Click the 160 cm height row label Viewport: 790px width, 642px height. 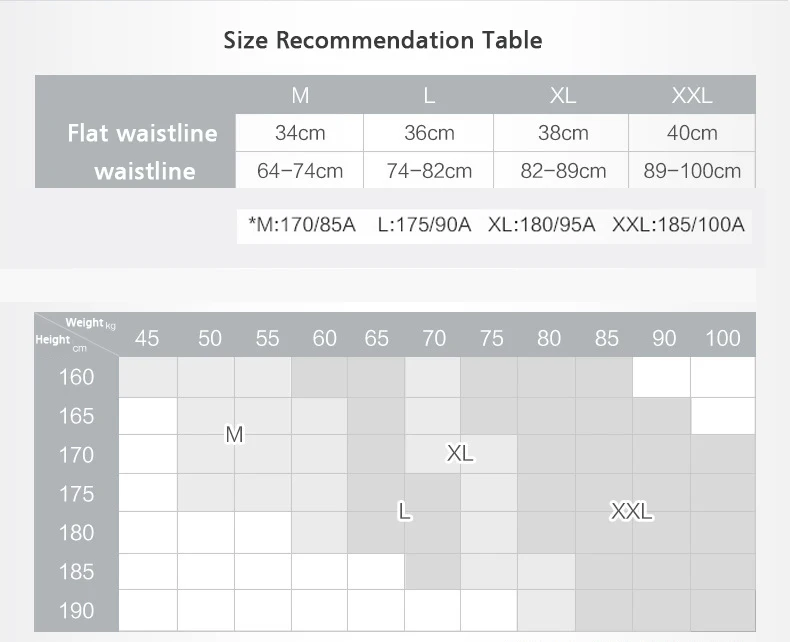point(77,377)
